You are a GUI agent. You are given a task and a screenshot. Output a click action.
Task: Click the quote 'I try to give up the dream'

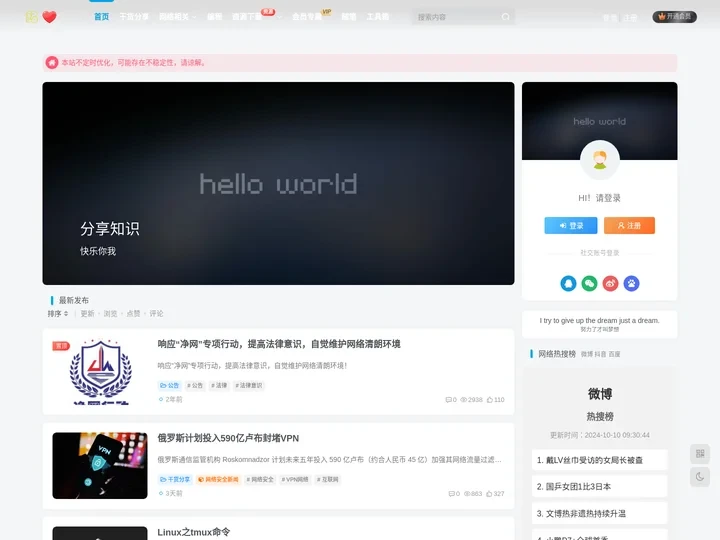[599, 321]
